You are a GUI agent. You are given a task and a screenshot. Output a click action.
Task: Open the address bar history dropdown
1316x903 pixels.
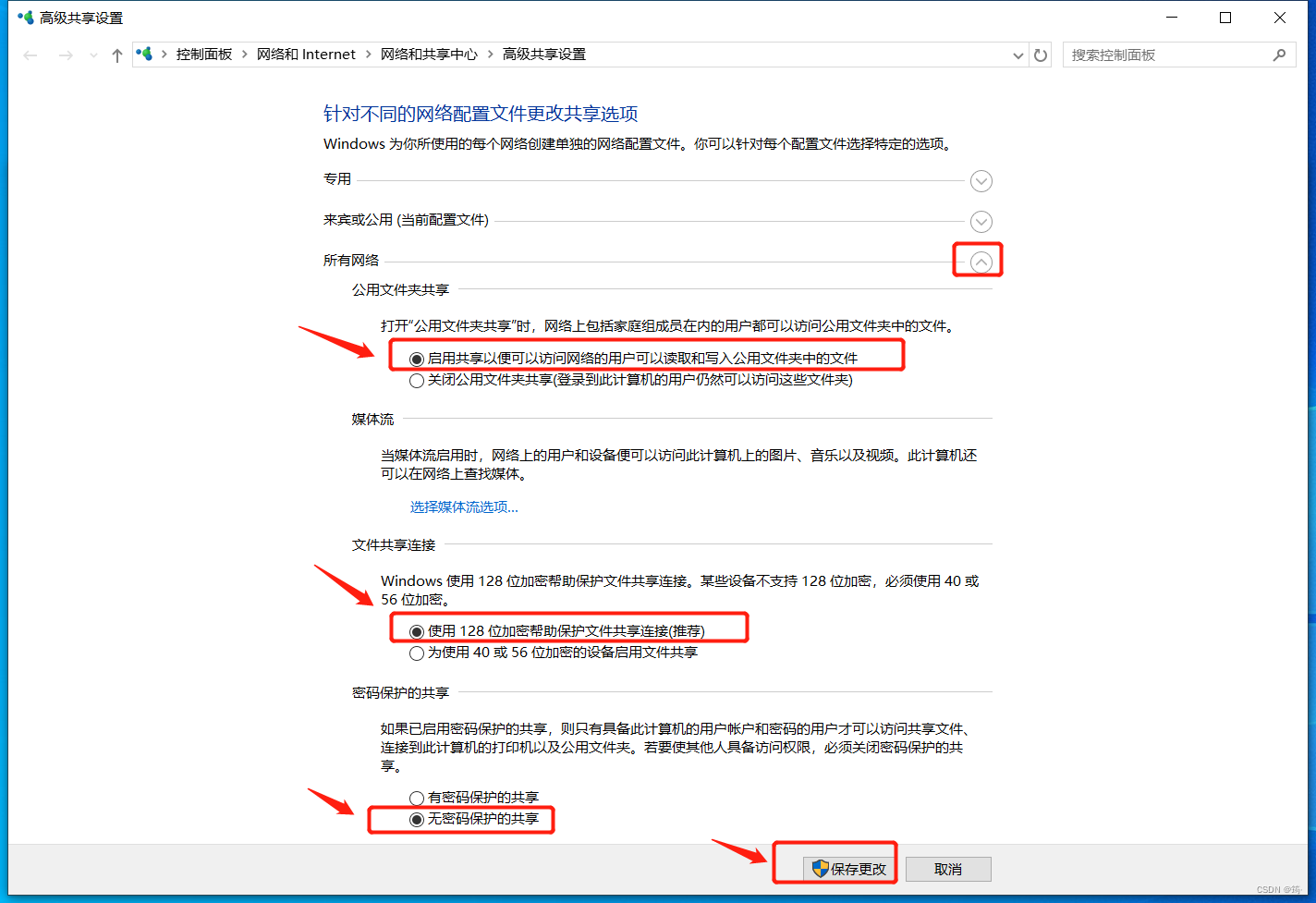(1018, 55)
